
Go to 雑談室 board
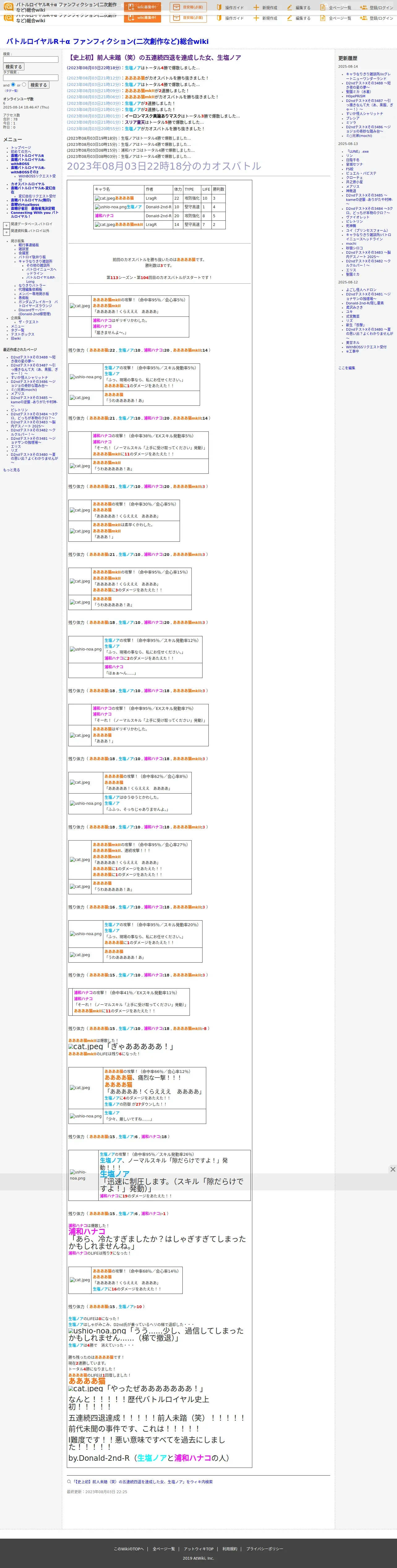click(23, 249)
